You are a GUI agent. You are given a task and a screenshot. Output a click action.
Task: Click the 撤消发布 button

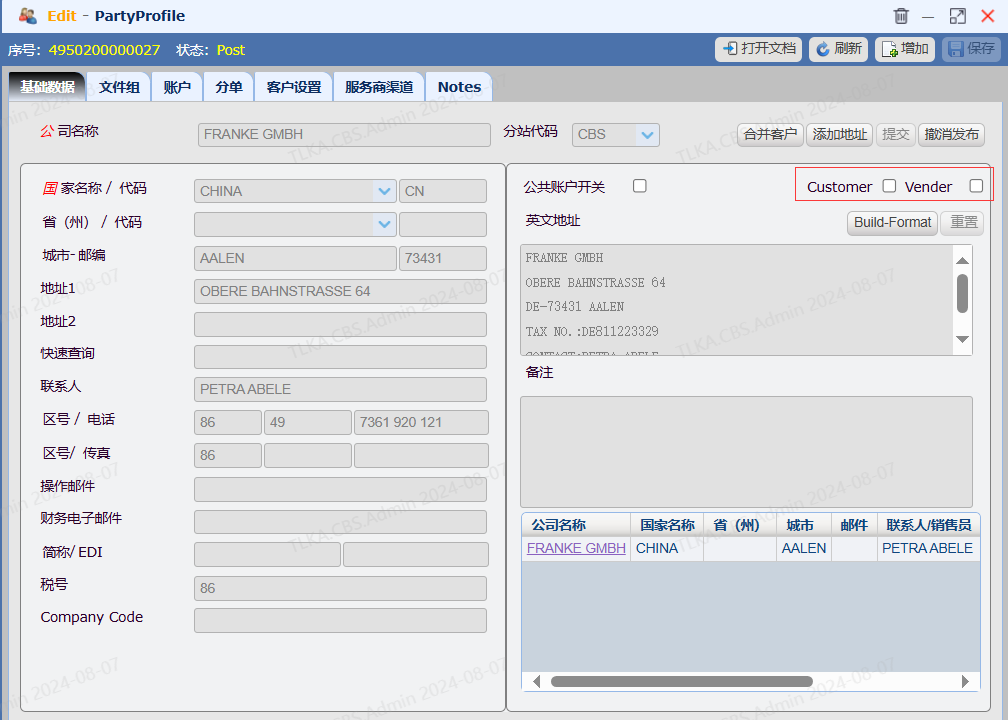951,134
